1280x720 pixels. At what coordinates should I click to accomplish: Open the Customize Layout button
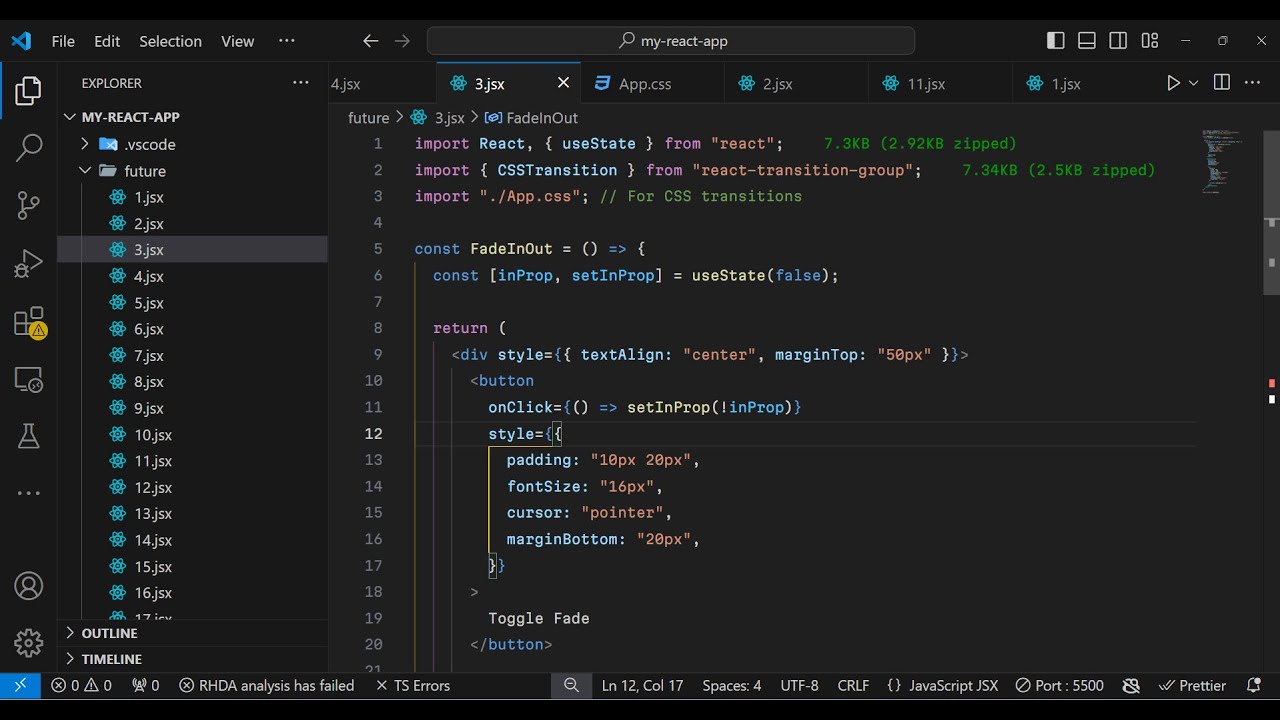point(1150,41)
